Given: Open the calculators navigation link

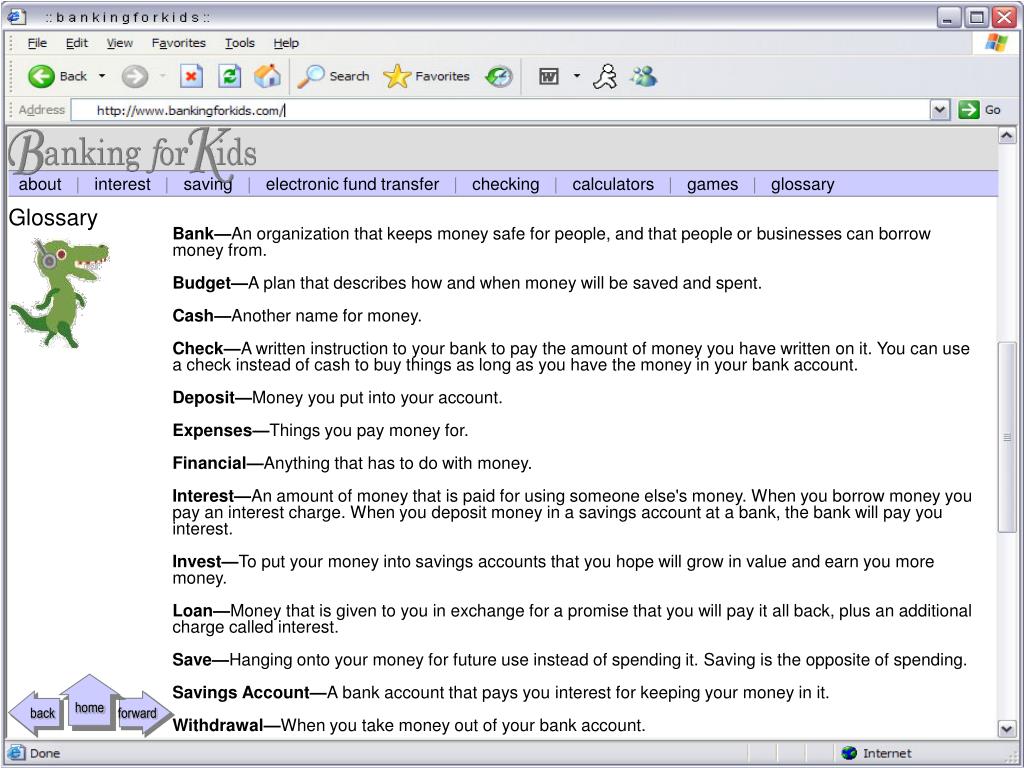Looking at the screenshot, I should tap(613, 184).
